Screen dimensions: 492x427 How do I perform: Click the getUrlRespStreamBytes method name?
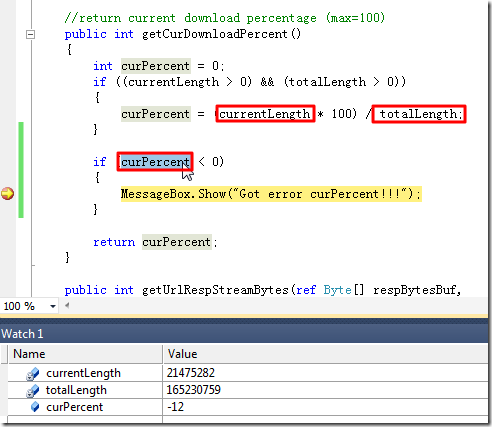(x=215, y=290)
